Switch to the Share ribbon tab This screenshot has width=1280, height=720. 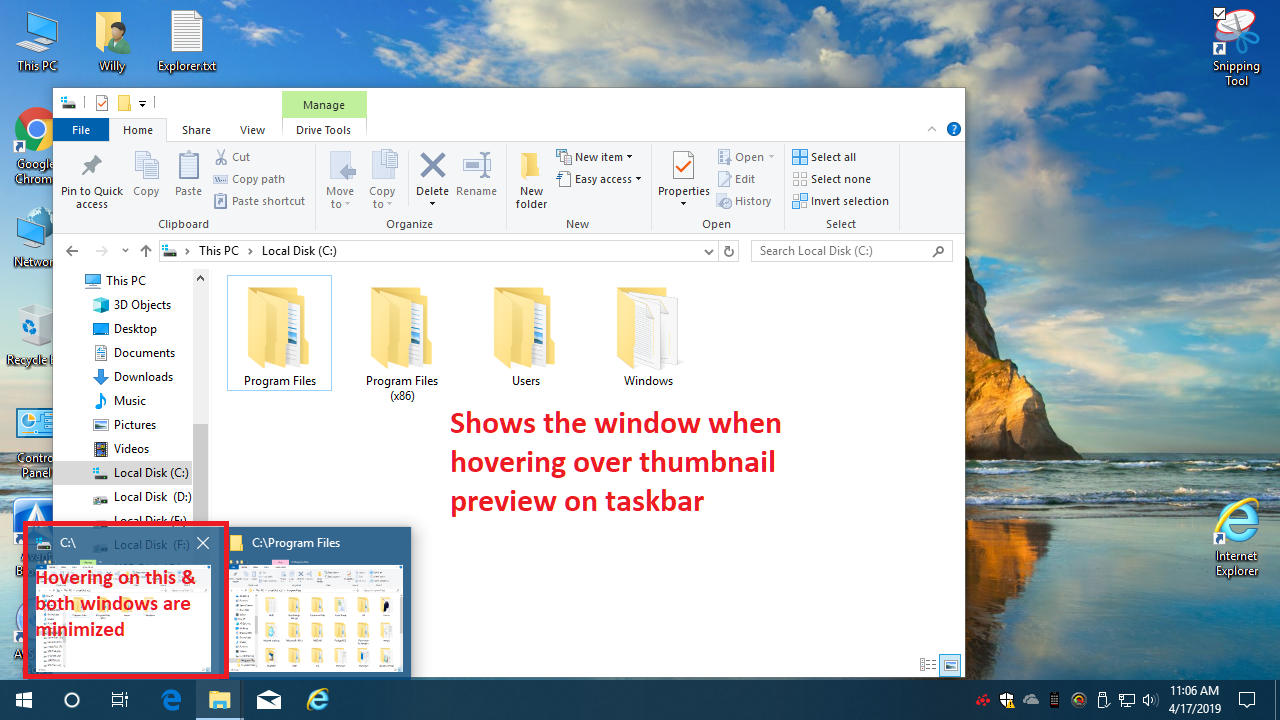(x=196, y=130)
